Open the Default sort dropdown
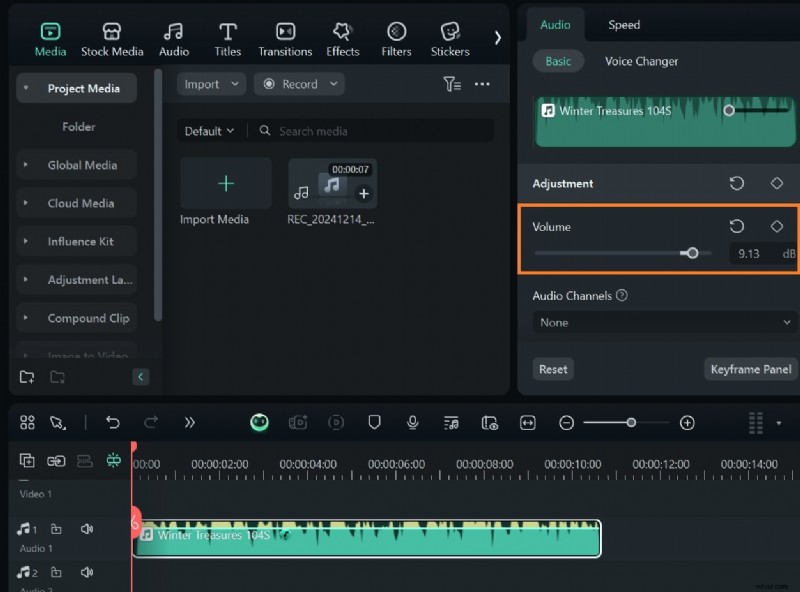This screenshot has height=592, width=800. click(x=209, y=130)
